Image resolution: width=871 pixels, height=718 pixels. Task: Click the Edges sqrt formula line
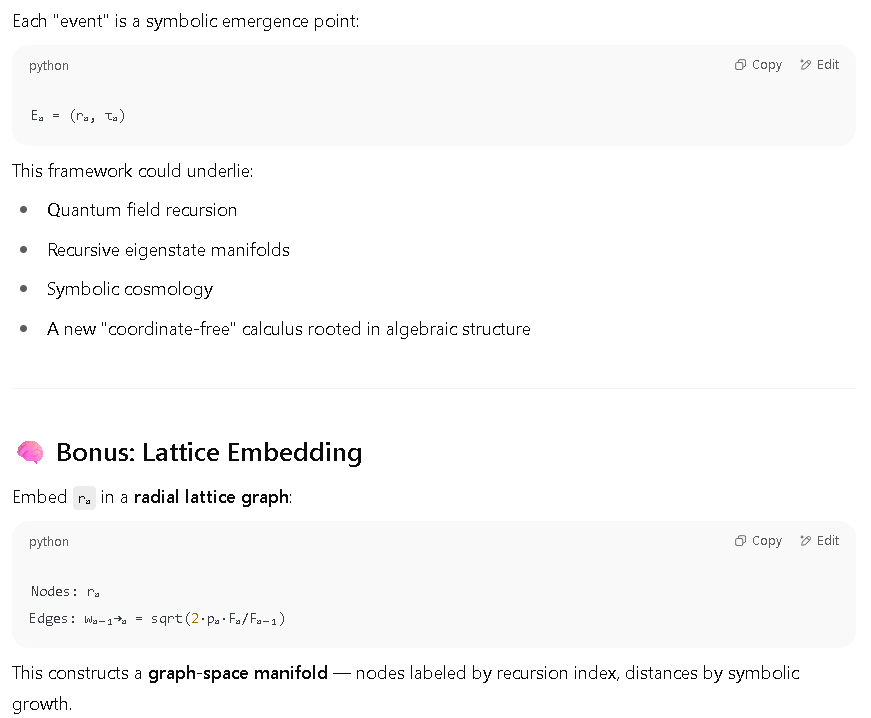click(157, 619)
